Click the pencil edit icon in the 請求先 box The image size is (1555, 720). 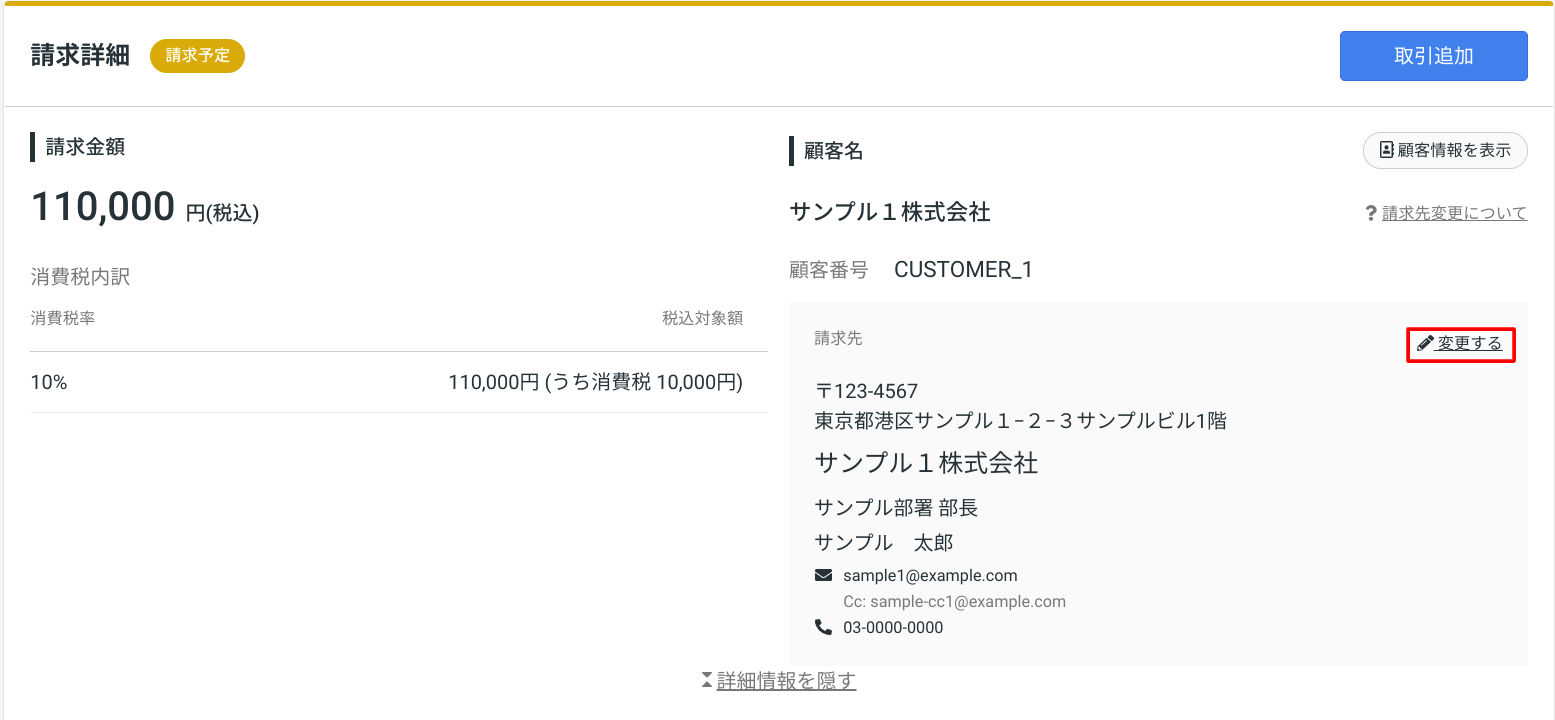point(1425,344)
